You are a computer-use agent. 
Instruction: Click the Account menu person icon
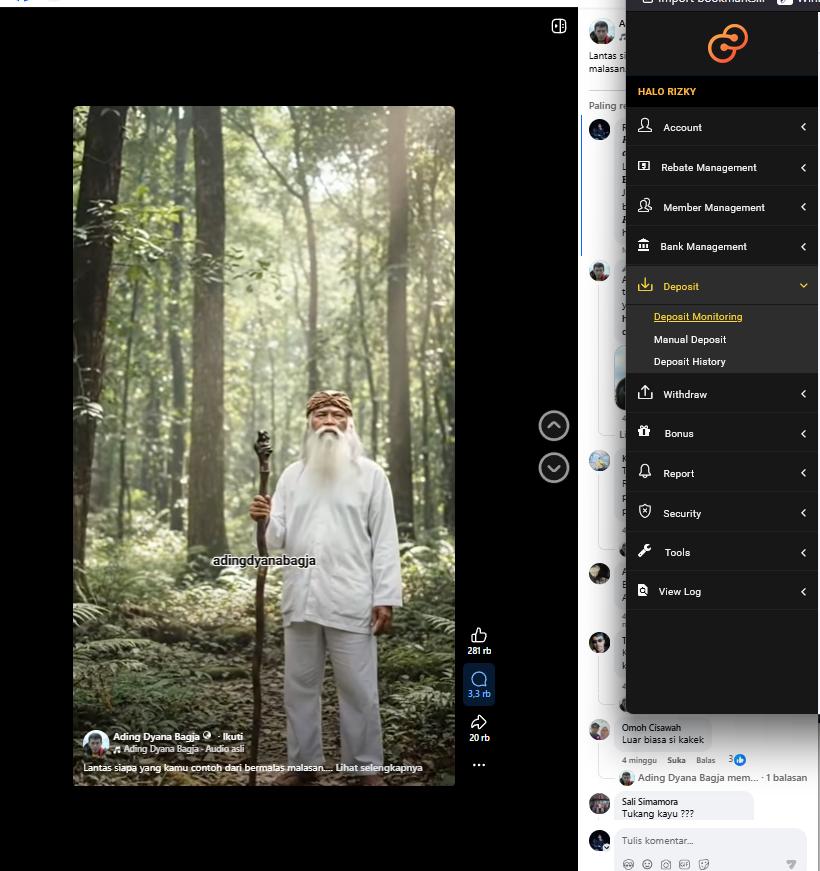point(644,126)
